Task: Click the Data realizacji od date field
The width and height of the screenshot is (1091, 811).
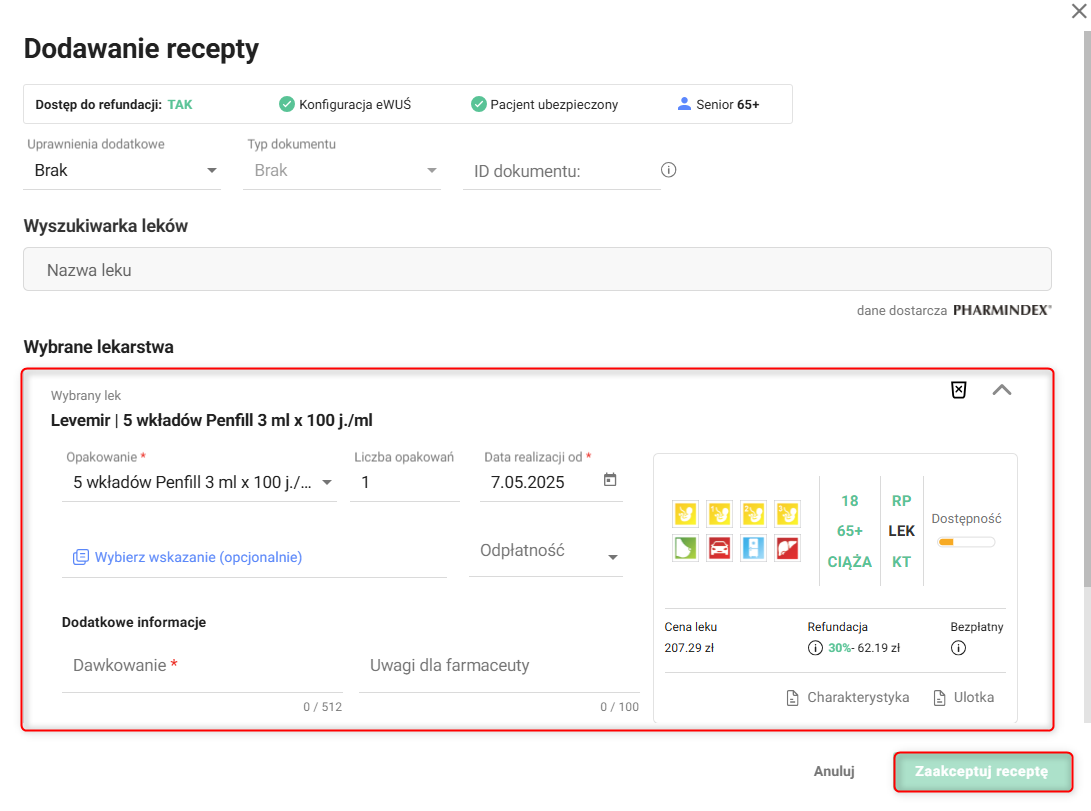Action: 551,483
